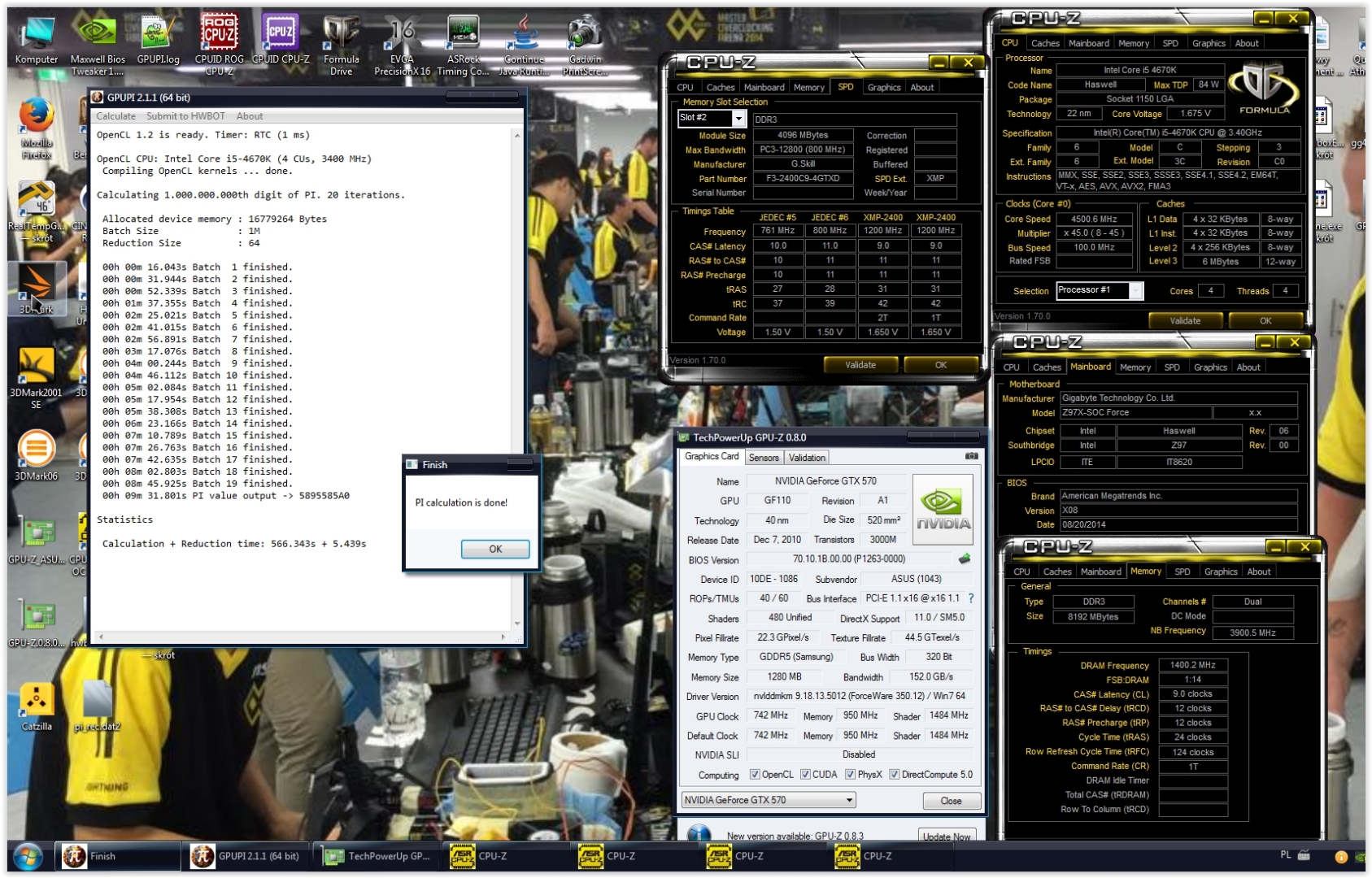Toggle the DirectCompute 5.0 checkbox
This screenshot has width=1372, height=878.
click(894, 775)
